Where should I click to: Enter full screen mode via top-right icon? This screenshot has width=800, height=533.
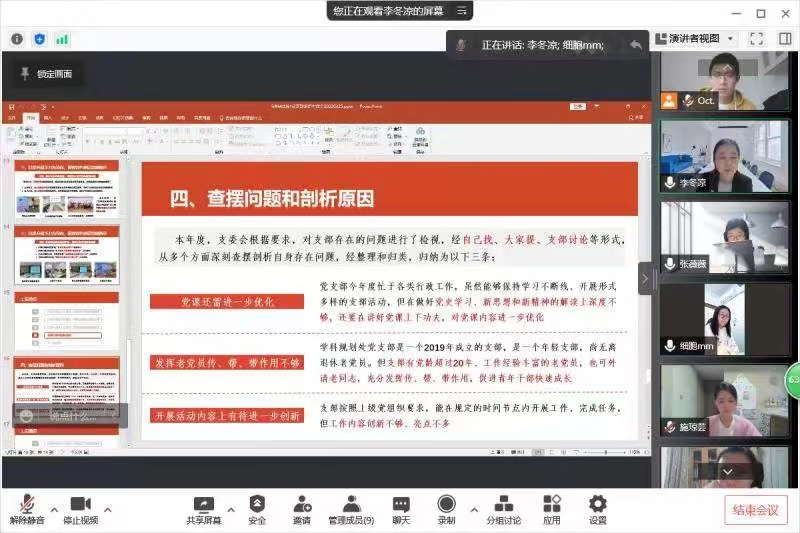click(x=756, y=39)
